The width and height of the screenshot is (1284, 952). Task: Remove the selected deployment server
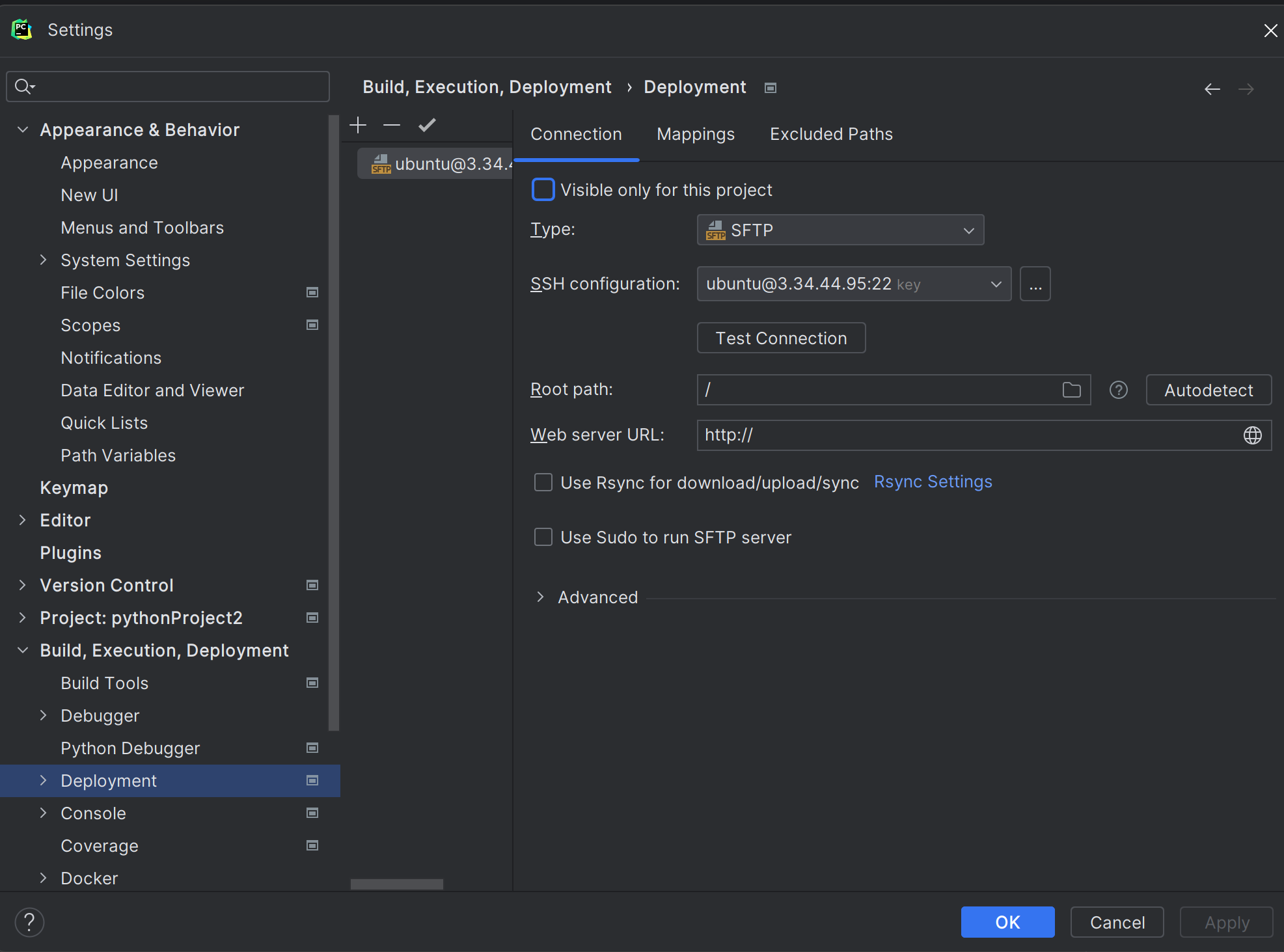pos(391,125)
